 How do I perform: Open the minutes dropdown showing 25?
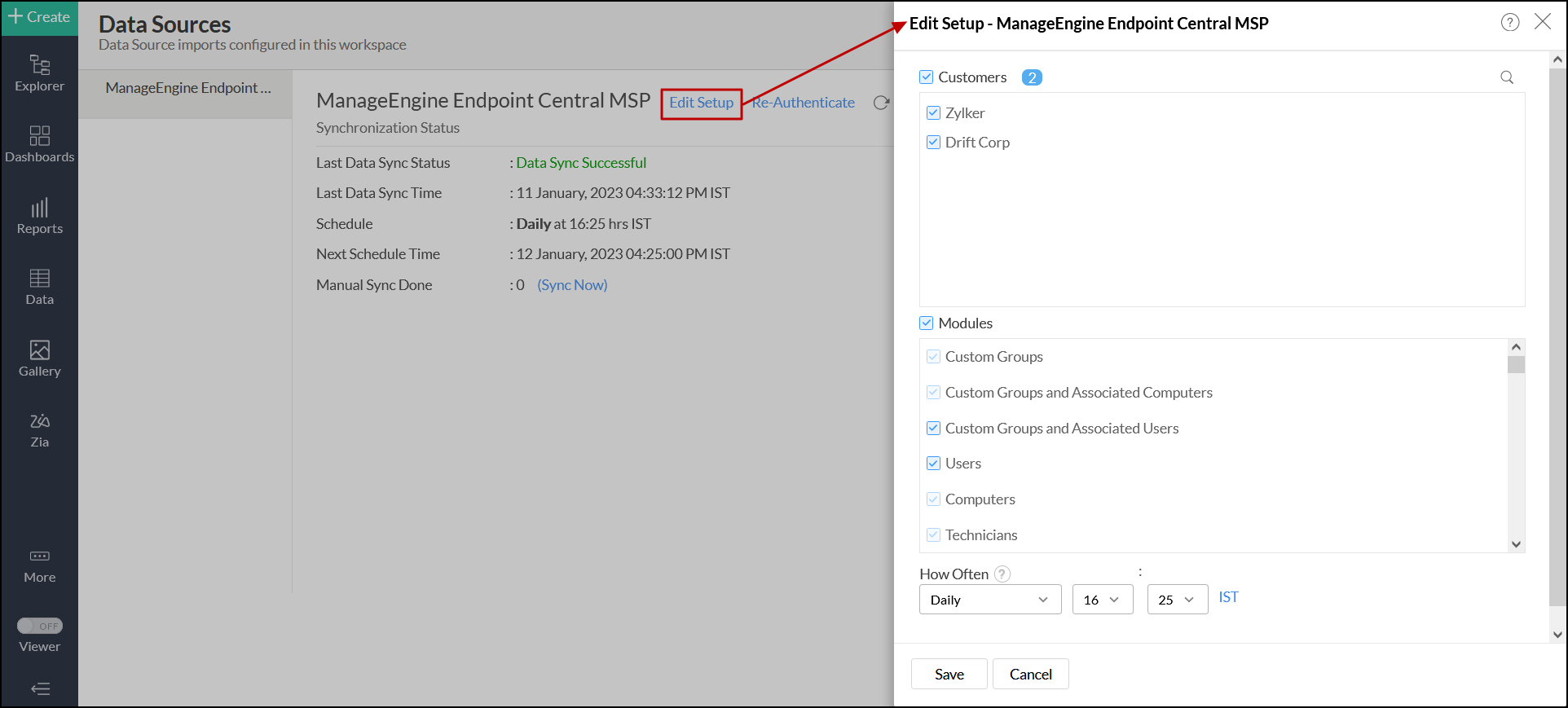tap(1177, 600)
